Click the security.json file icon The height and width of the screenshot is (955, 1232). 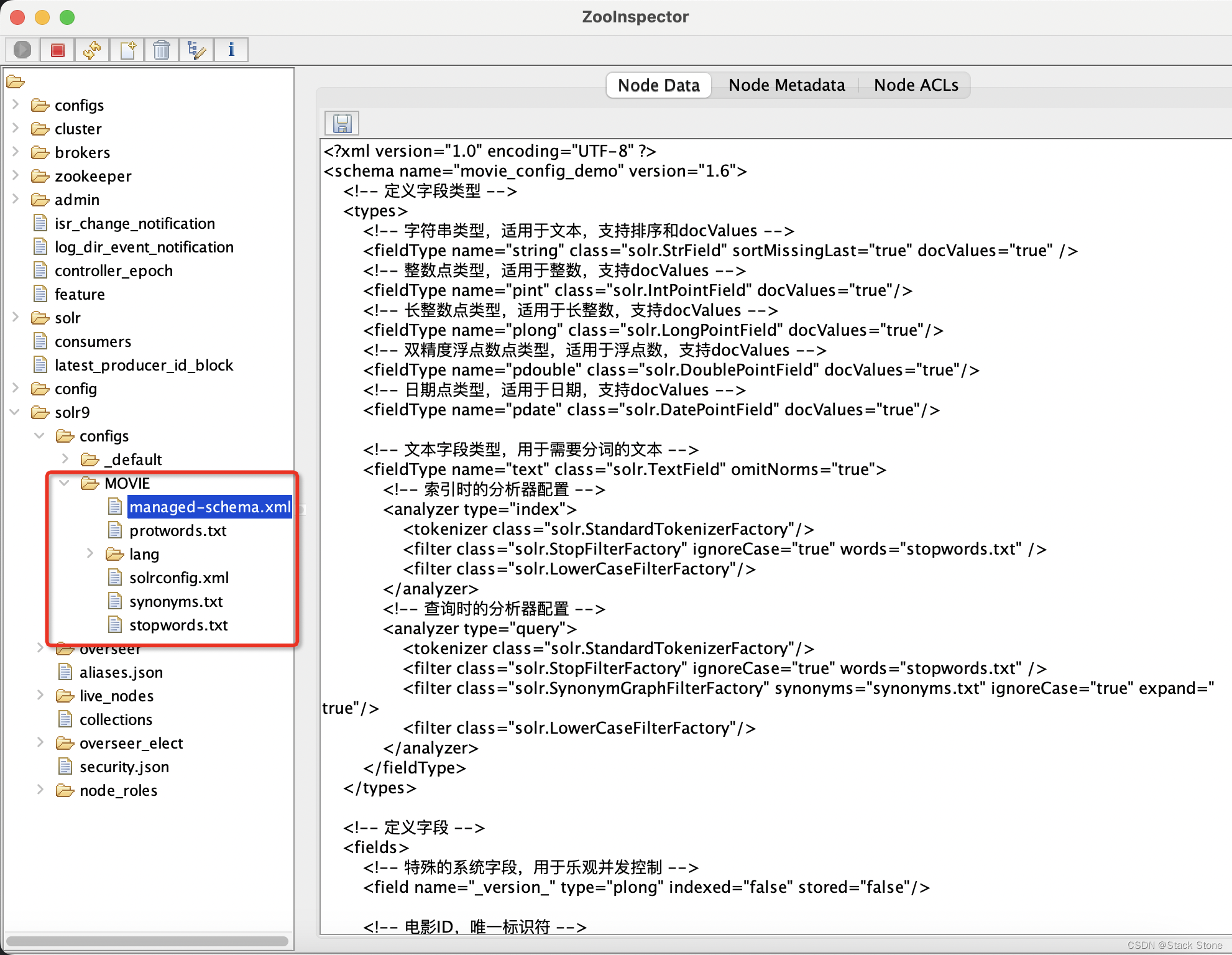[65, 767]
